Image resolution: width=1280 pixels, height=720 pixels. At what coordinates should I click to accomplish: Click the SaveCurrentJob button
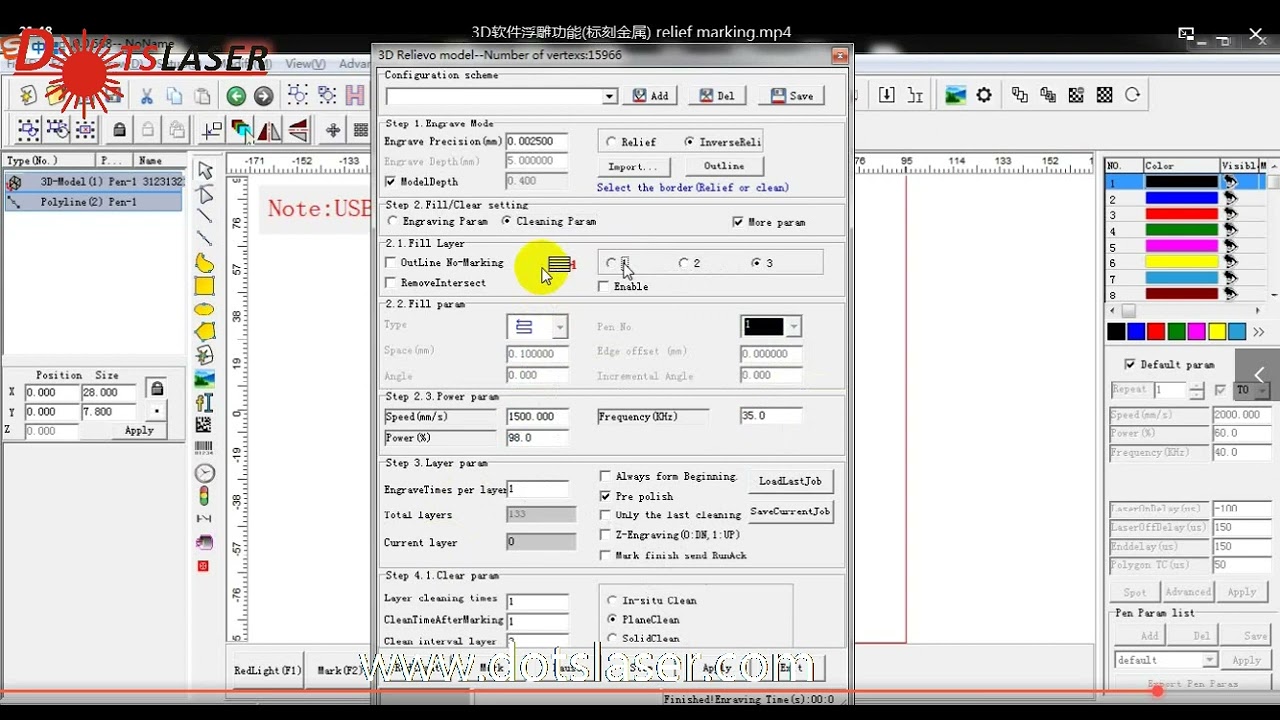pos(790,511)
